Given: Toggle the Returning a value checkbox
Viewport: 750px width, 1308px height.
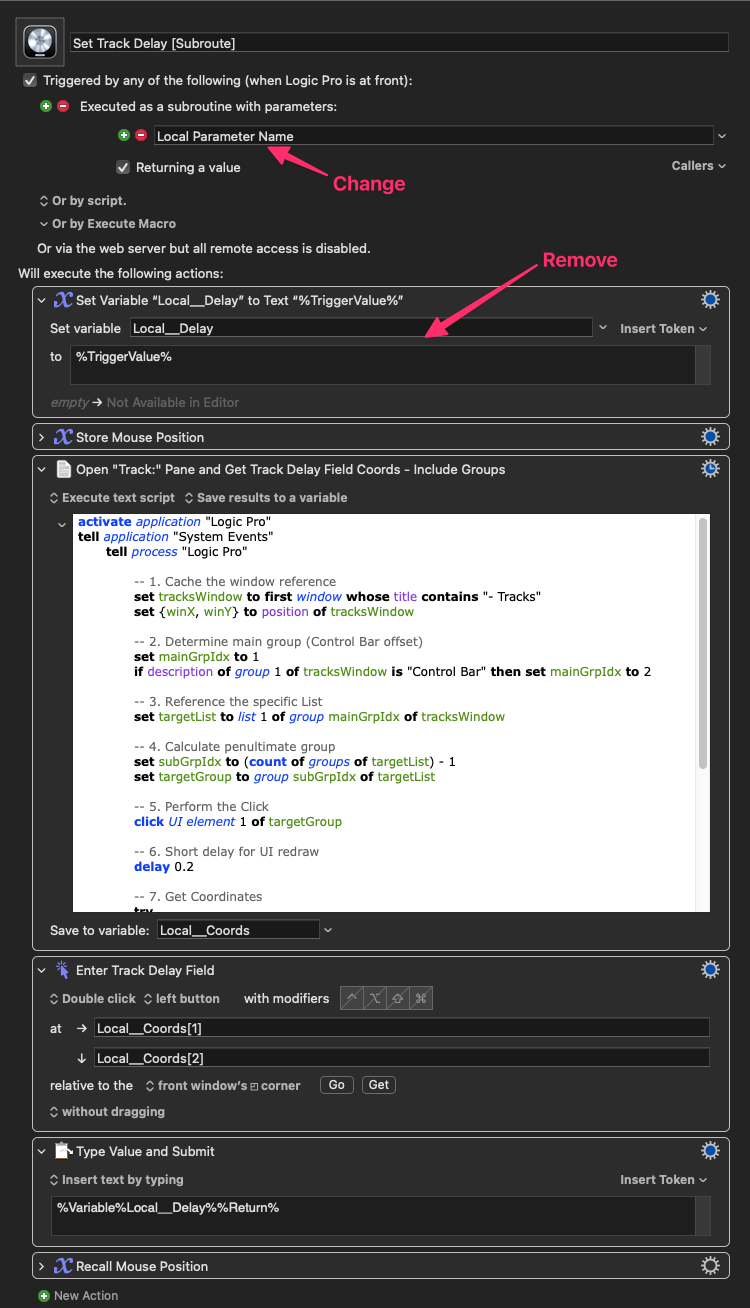Looking at the screenshot, I should 123,168.
